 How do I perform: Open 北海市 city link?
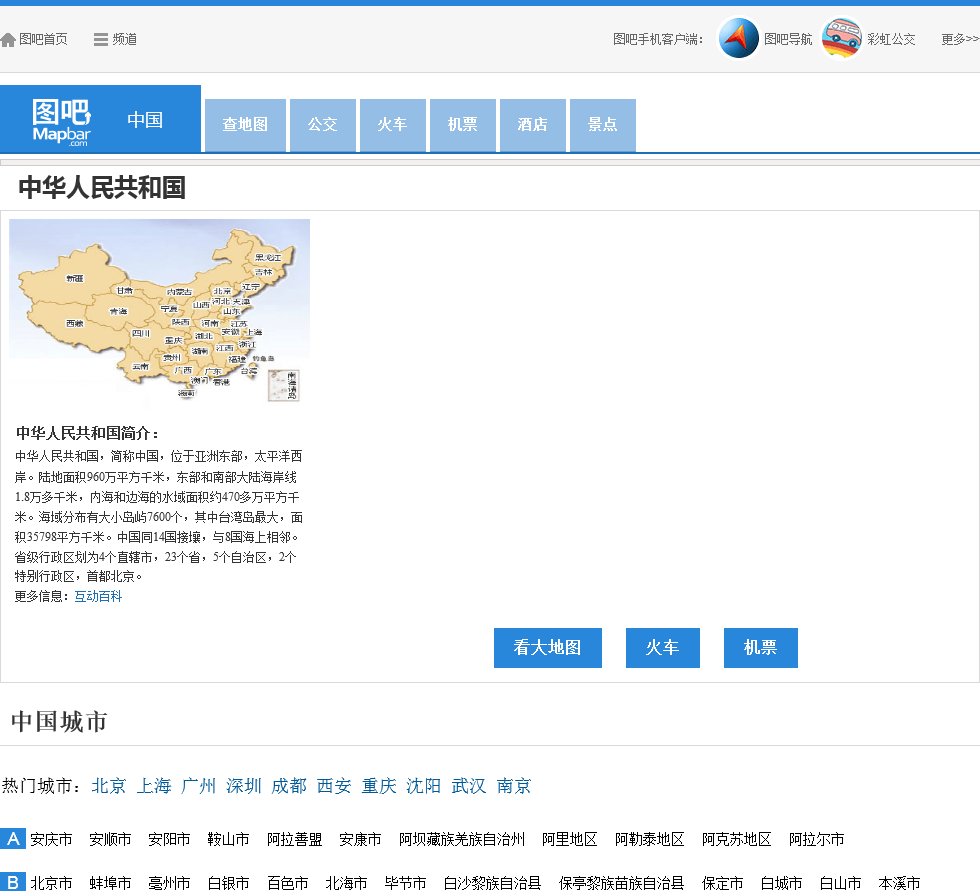[346, 883]
